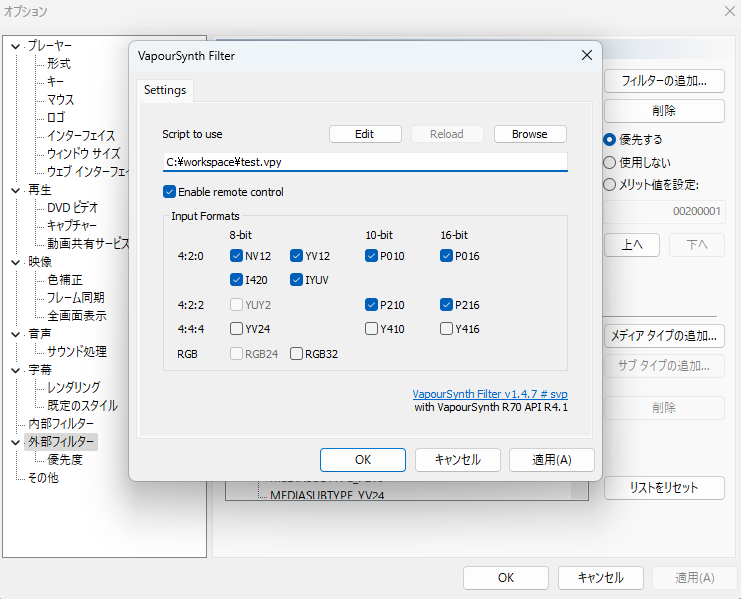741x599 pixels.
Task: Select キー in the options tree
Action: (x=55, y=82)
